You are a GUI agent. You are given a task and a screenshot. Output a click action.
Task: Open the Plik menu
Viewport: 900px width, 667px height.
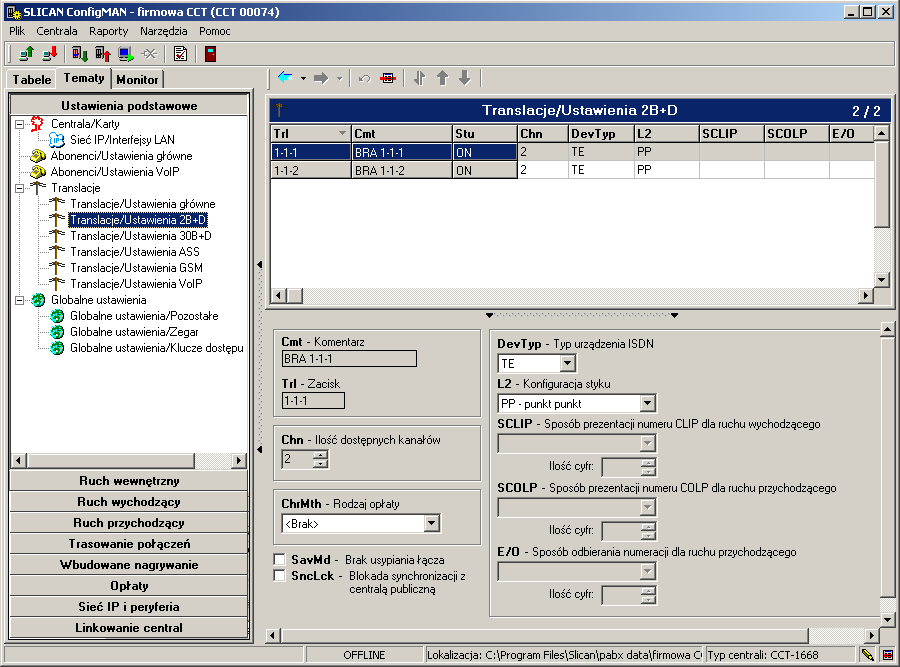17,31
